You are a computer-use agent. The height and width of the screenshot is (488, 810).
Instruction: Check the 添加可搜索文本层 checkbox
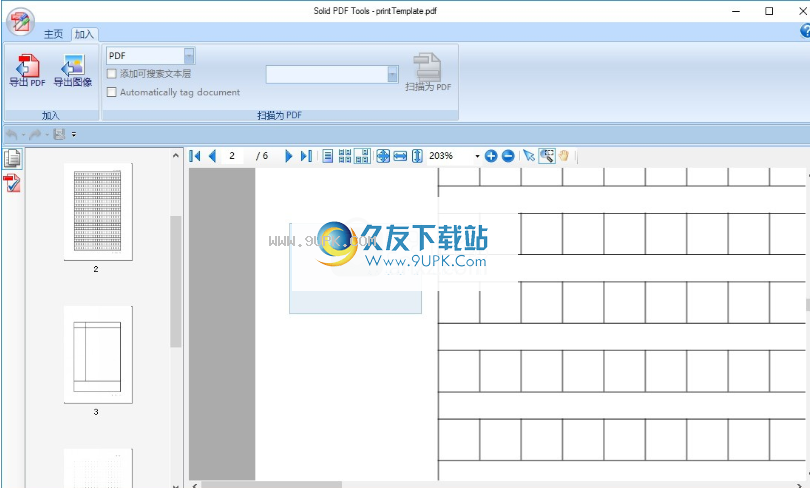click(x=112, y=74)
